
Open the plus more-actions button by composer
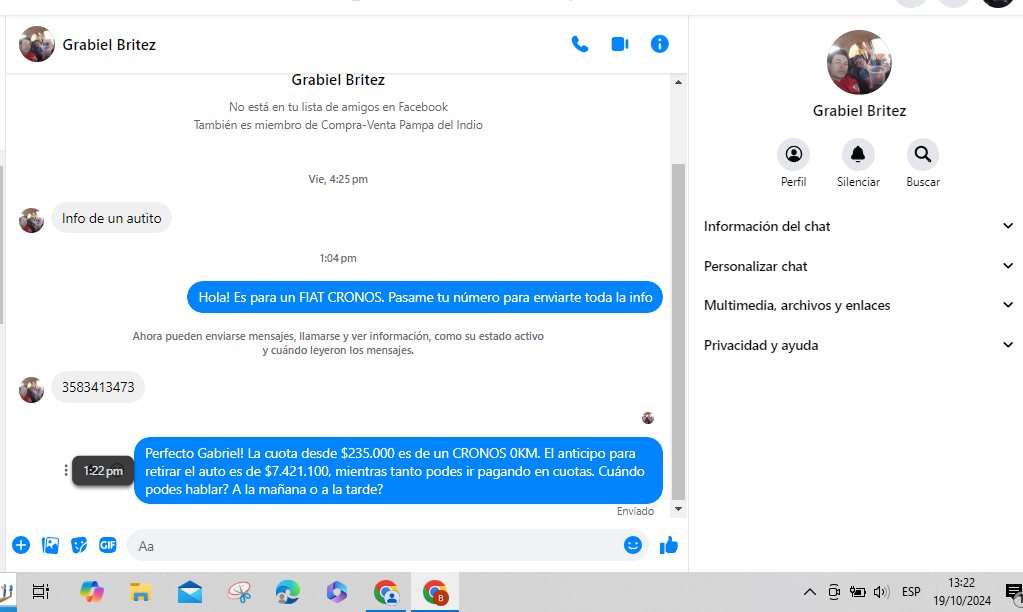pyautogui.click(x=21, y=545)
